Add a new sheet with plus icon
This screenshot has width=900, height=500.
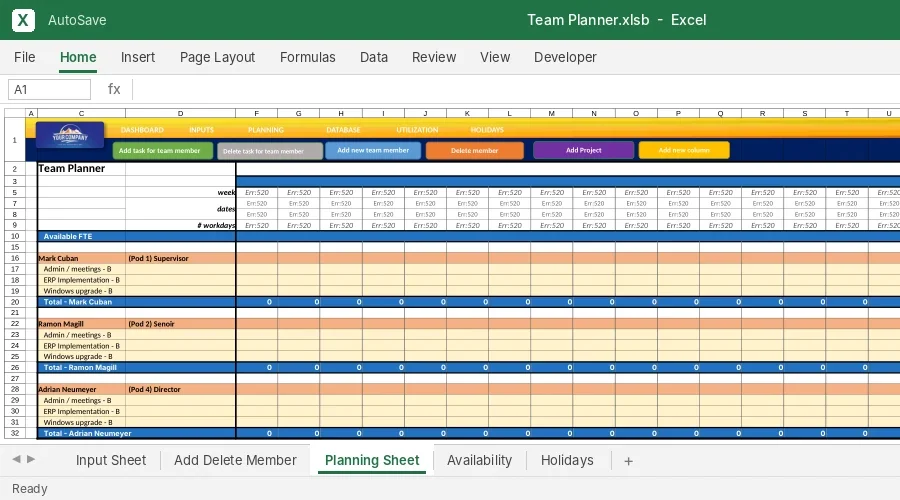tap(629, 461)
